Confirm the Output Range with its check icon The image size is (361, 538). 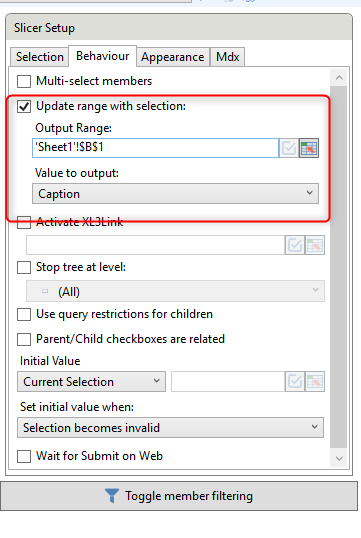[289, 148]
